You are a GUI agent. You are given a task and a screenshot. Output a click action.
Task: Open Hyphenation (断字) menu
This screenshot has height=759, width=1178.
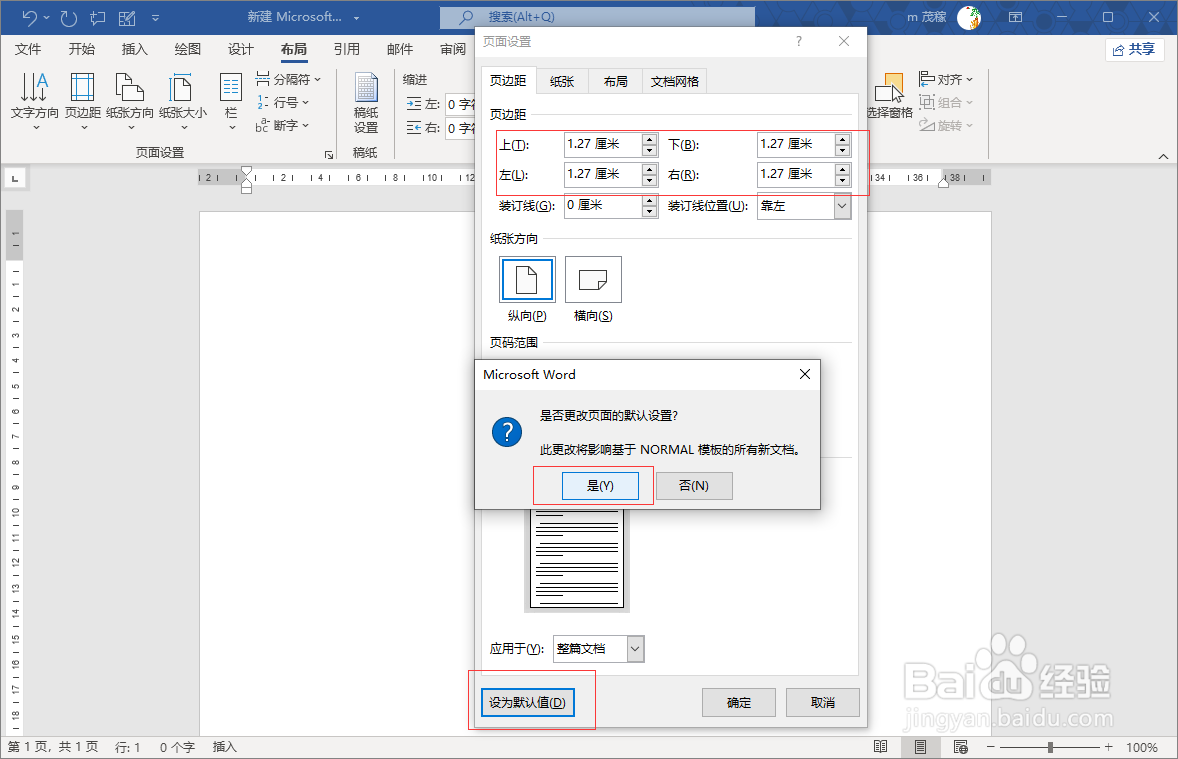point(282,125)
